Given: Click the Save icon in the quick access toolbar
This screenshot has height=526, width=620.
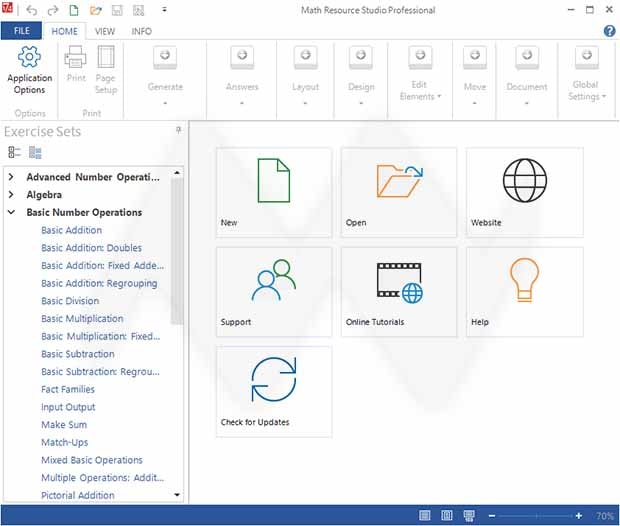Looking at the screenshot, I should 117,10.
